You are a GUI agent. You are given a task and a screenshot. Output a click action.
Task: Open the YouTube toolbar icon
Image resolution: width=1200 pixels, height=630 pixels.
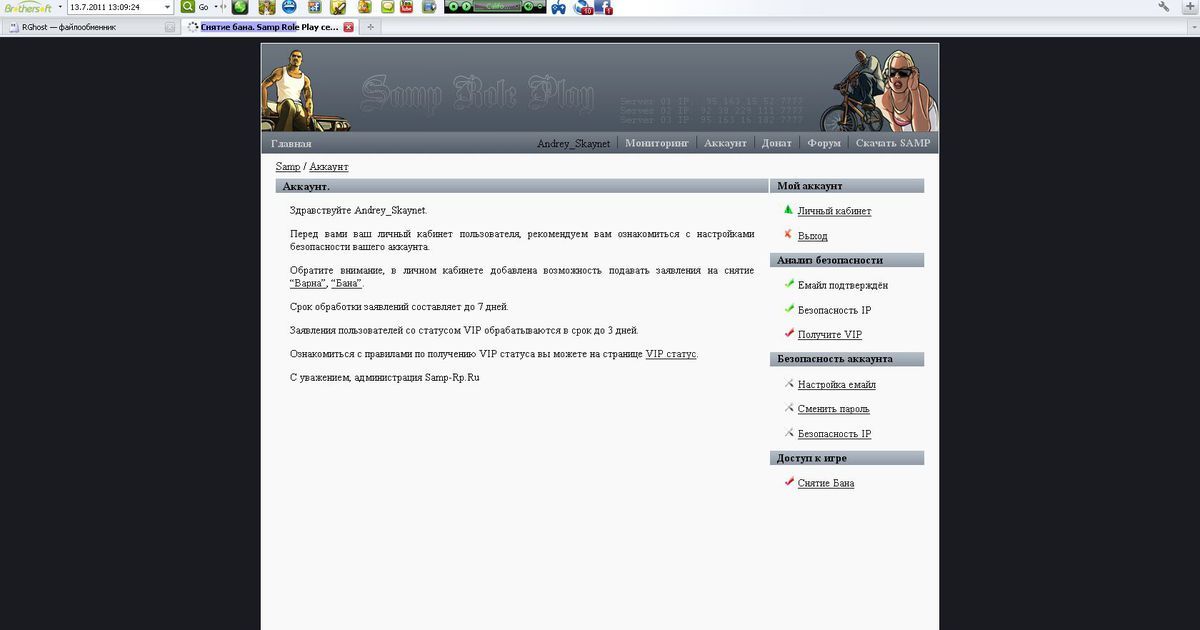pyautogui.click(x=406, y=7)
